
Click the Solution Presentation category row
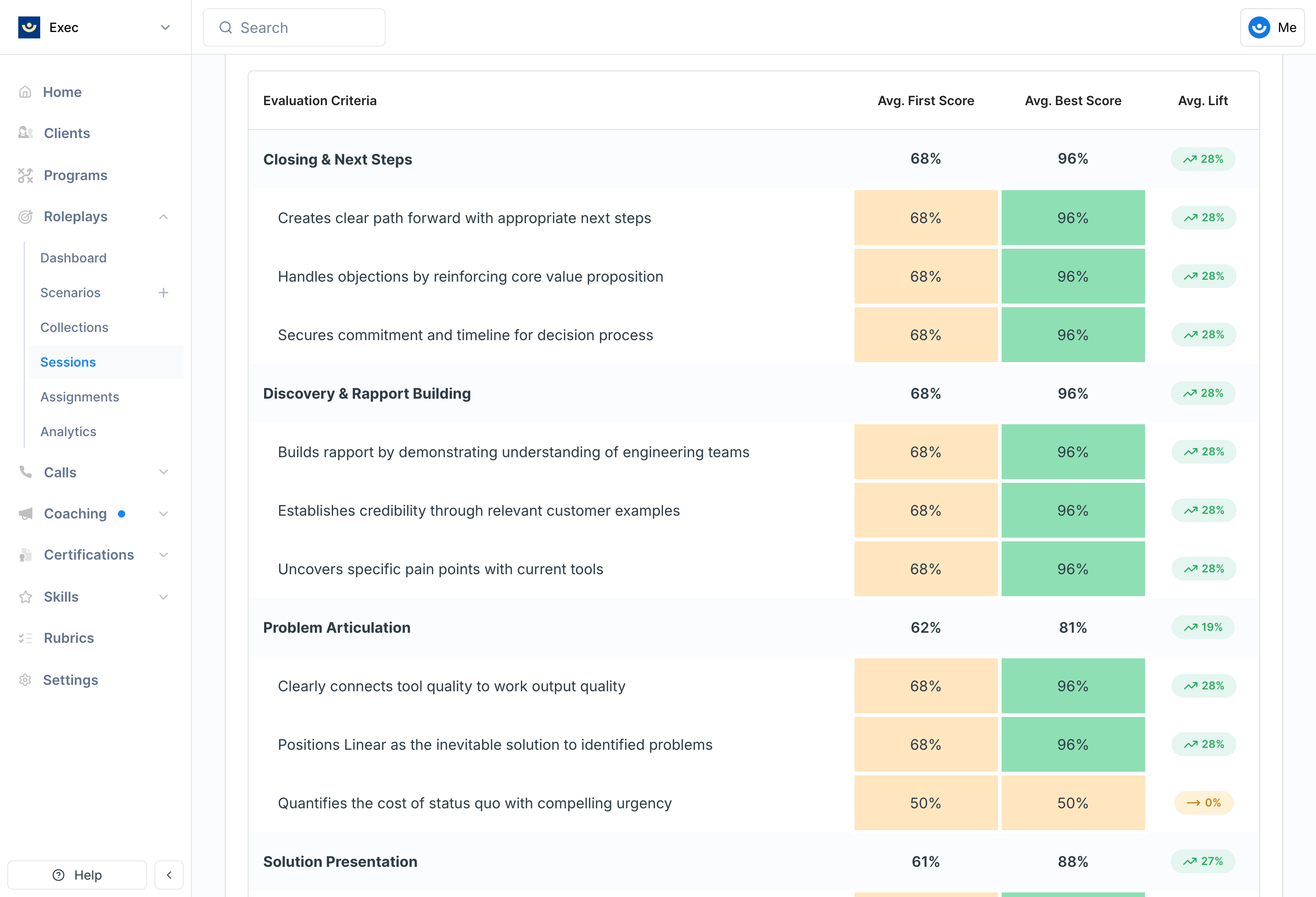[754, 861]
